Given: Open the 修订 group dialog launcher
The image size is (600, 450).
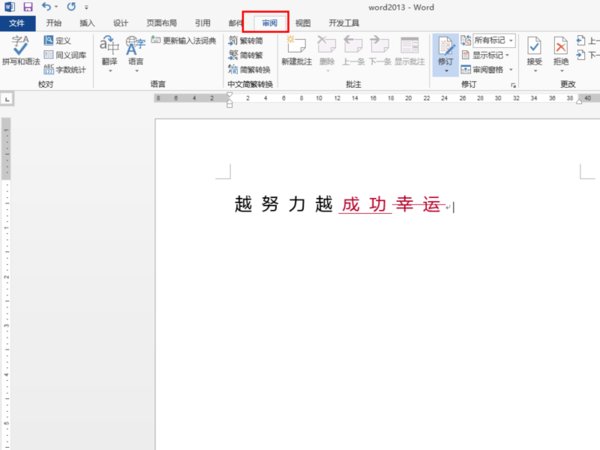Looking at the screenshot, I should tap(513, 85).
